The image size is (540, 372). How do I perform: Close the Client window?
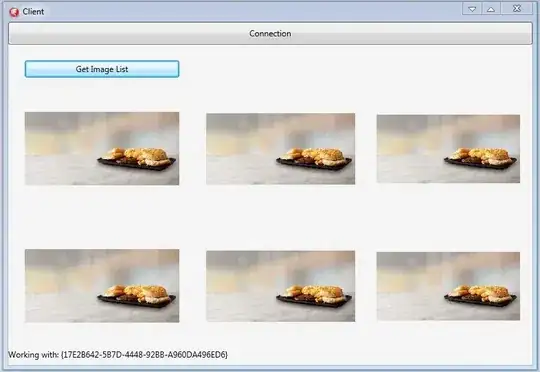click(517, 9)
